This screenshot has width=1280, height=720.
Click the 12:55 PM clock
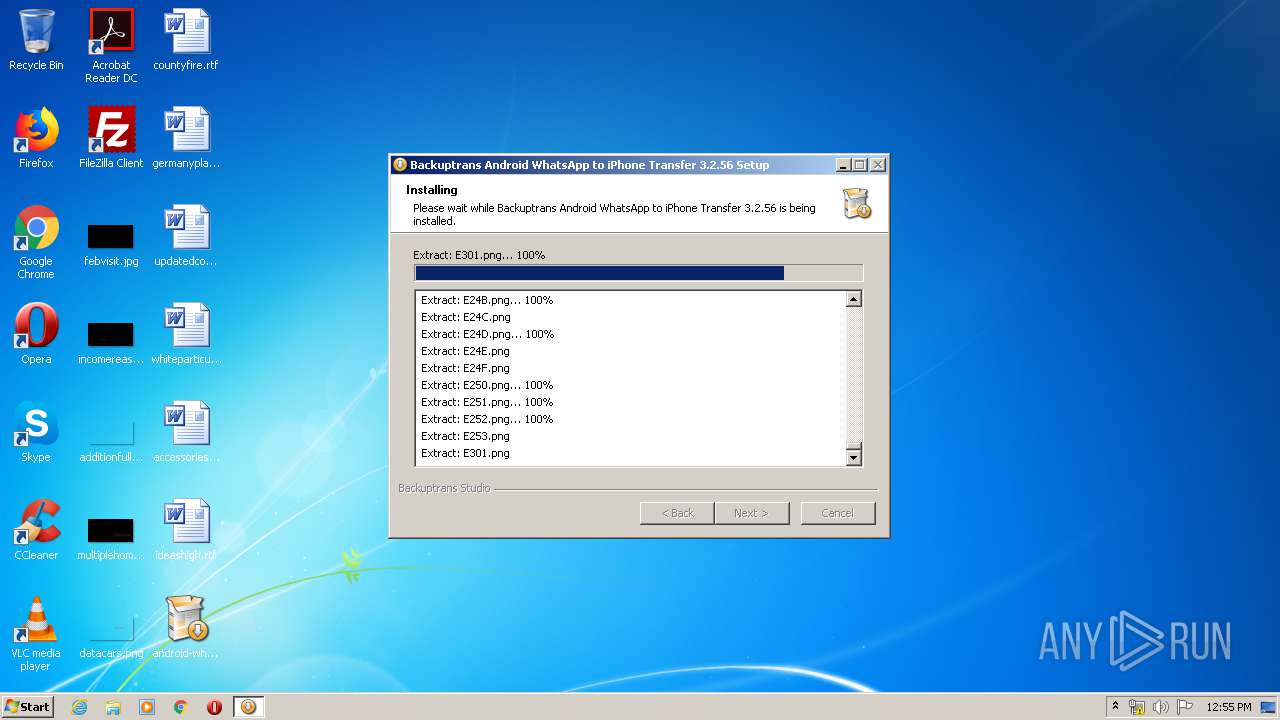[1229, 707]
